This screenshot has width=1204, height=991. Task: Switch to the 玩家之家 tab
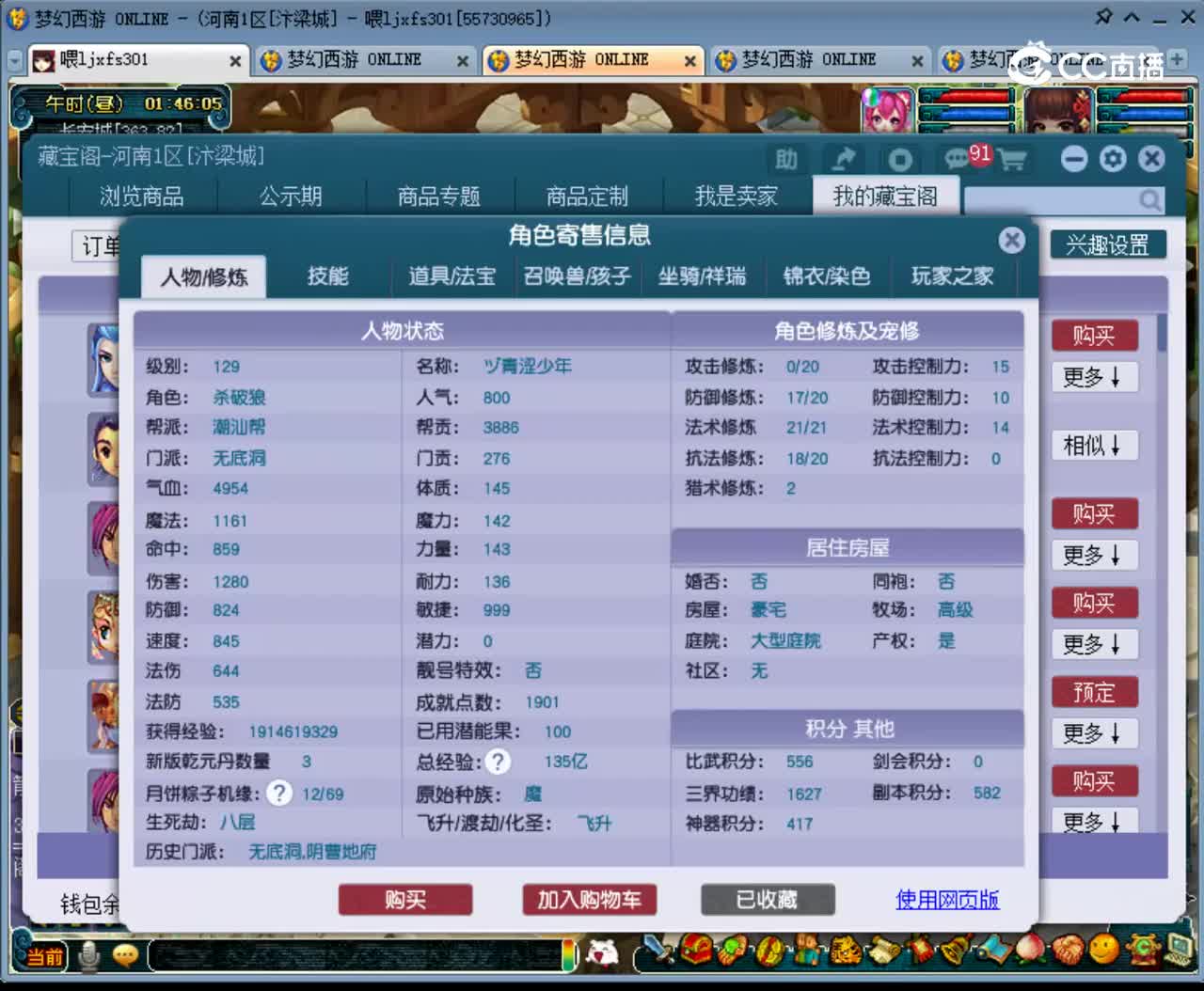point(952,276)
